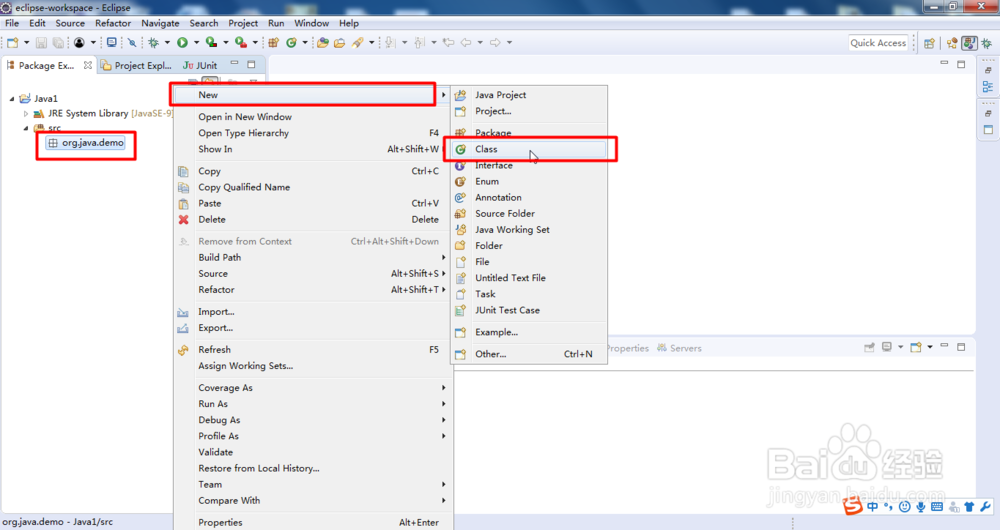
Task: Click the Quick Access search field
Action: point(878,43)
